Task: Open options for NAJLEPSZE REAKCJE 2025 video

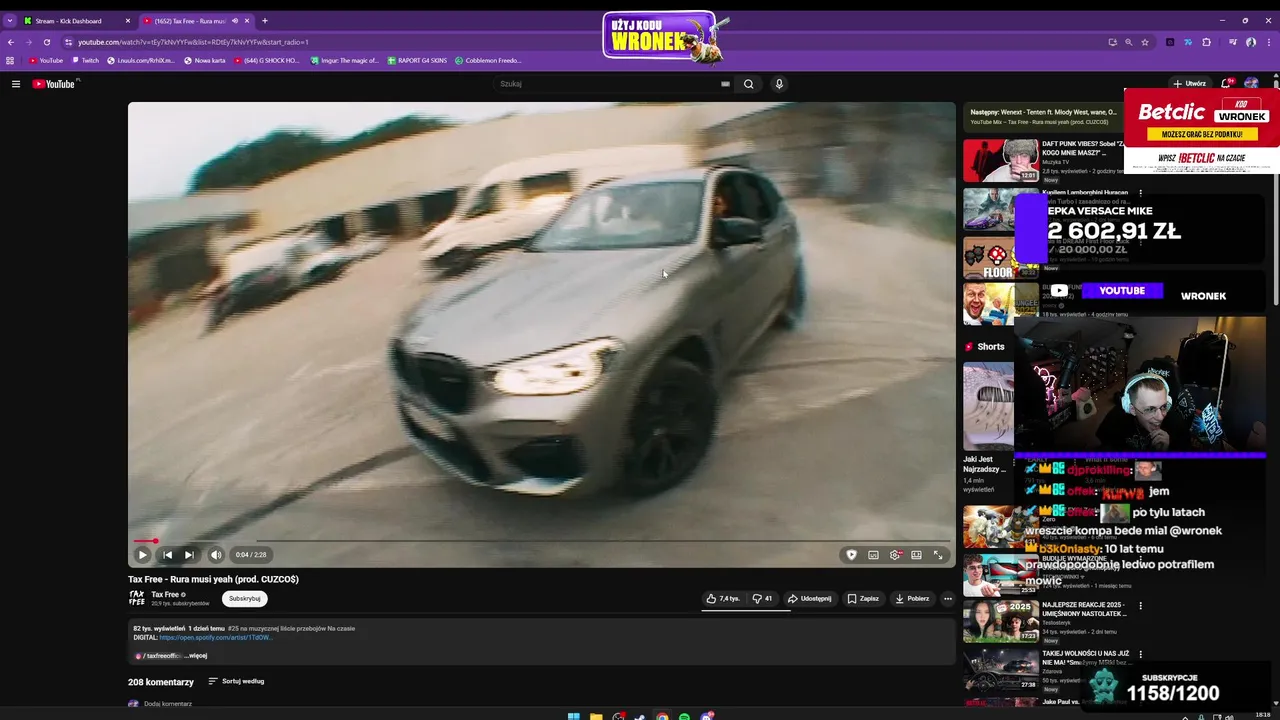Action: click(1140, 606)
